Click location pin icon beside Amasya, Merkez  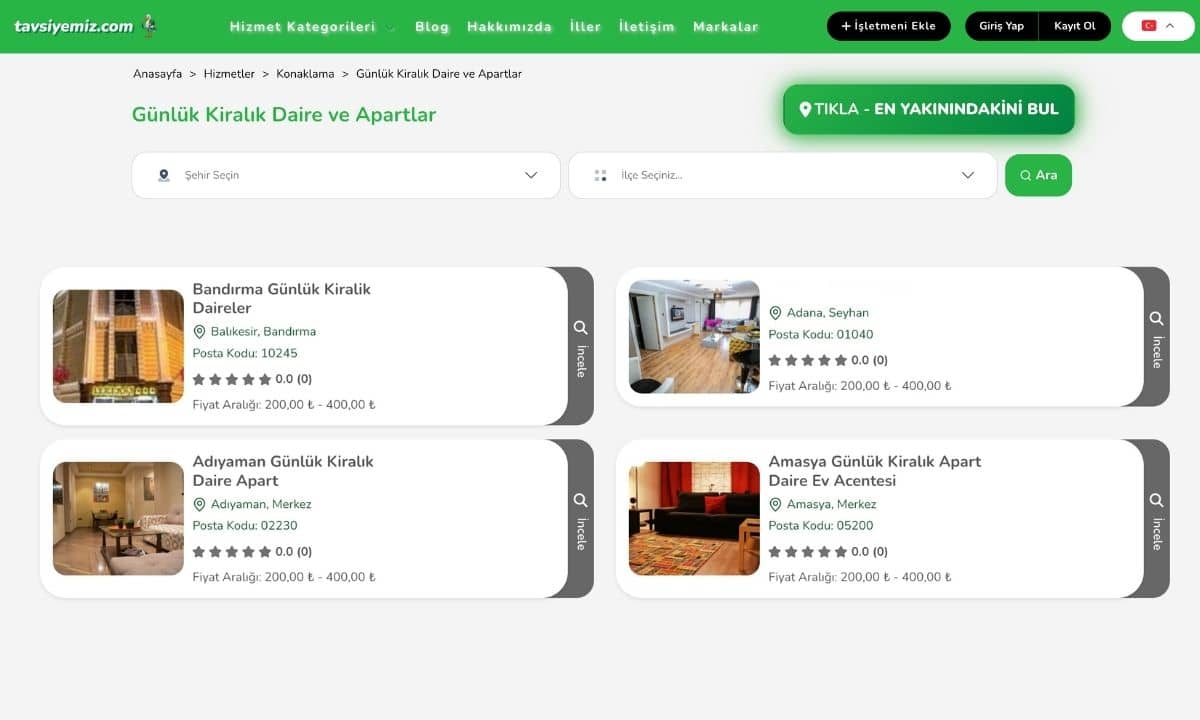point(775,505)
